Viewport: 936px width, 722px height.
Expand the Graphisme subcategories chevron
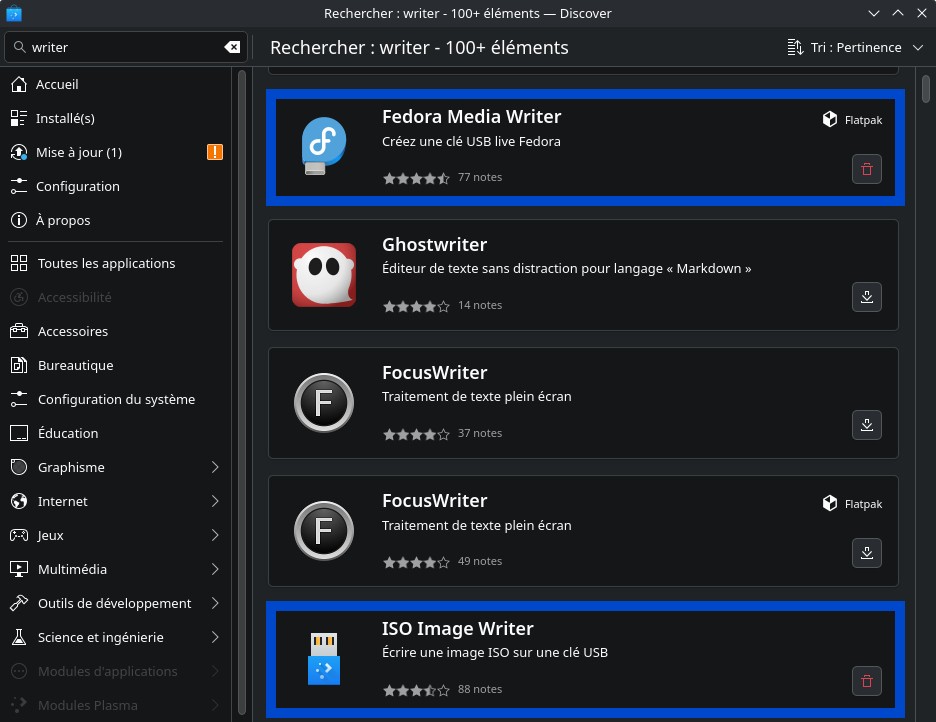click(215, 467)
